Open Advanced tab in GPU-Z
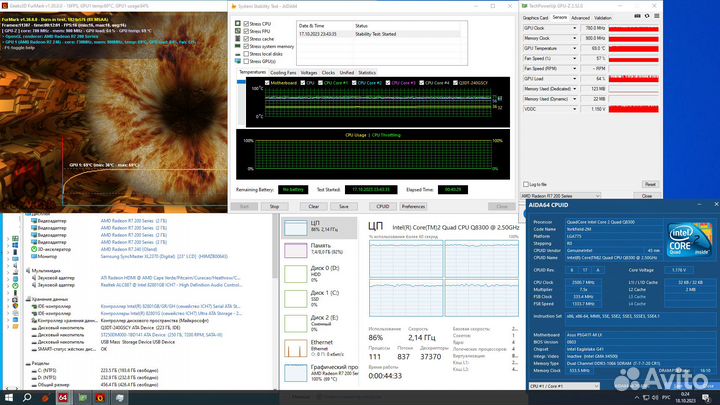 [580, 17]
